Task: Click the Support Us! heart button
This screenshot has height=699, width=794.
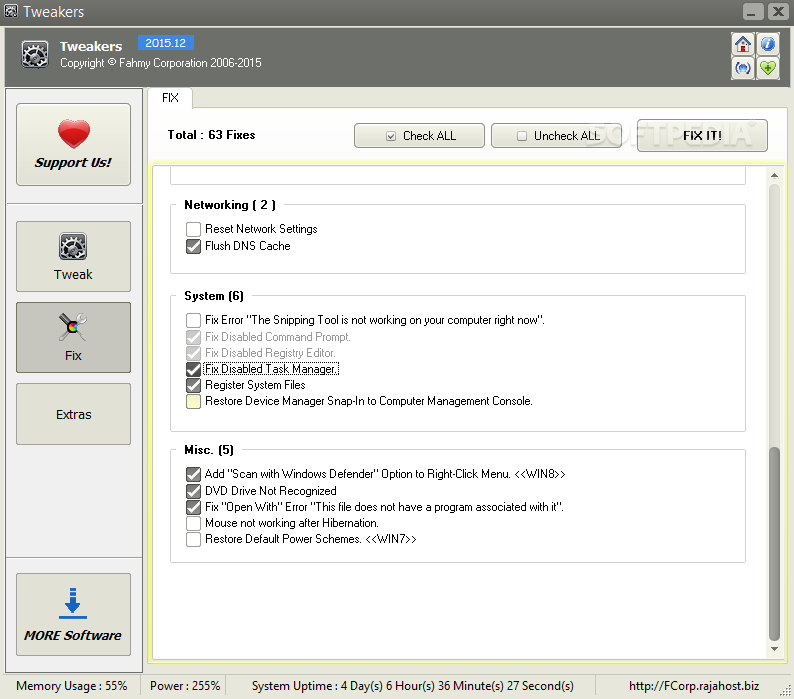Action: [73, 144]
